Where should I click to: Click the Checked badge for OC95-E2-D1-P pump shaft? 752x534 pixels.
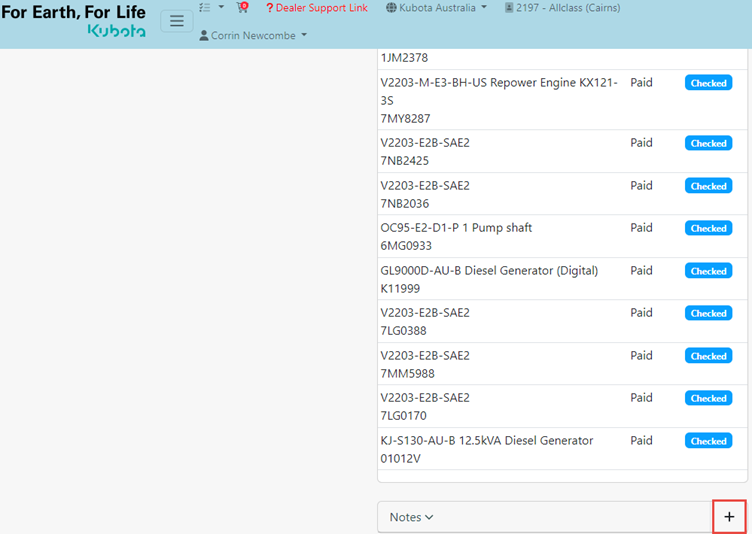click(x=708, y=228)
